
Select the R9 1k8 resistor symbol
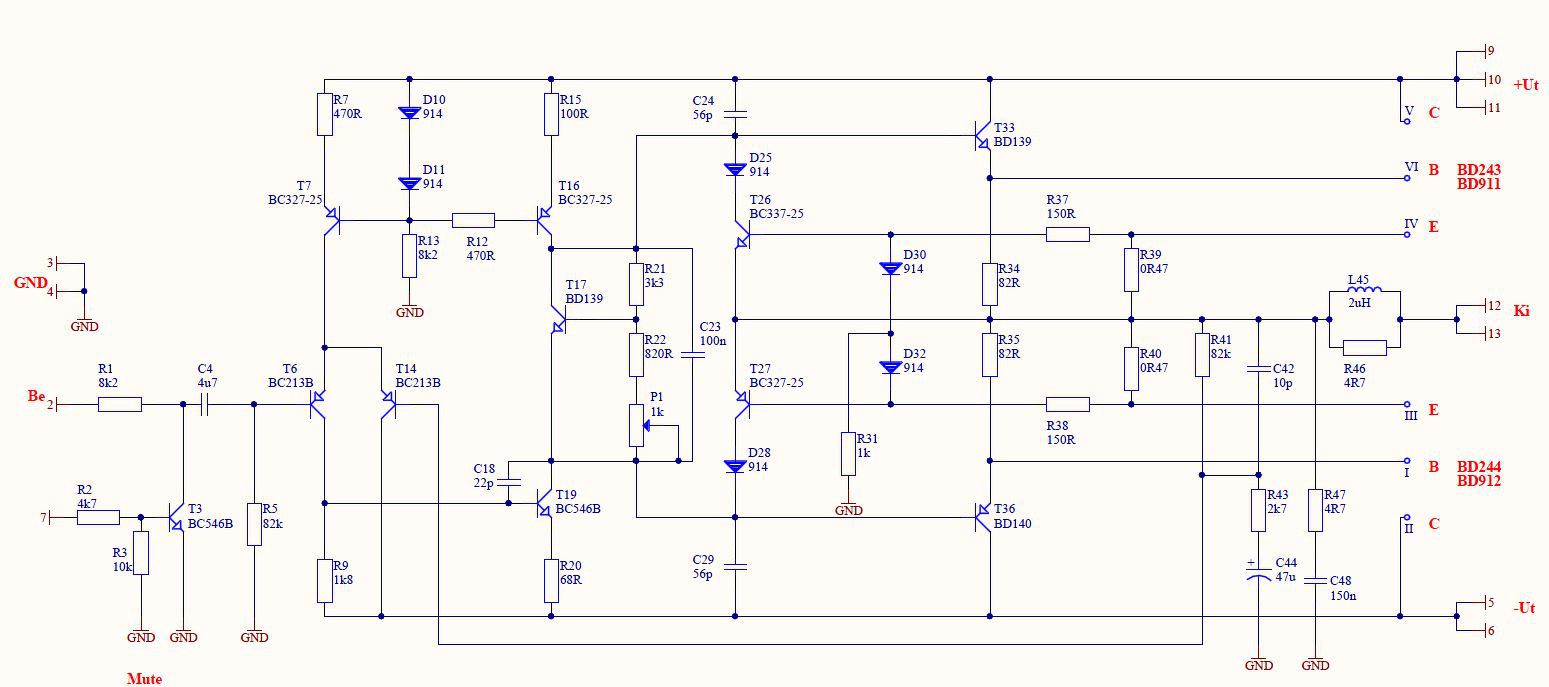click(324, 581)
